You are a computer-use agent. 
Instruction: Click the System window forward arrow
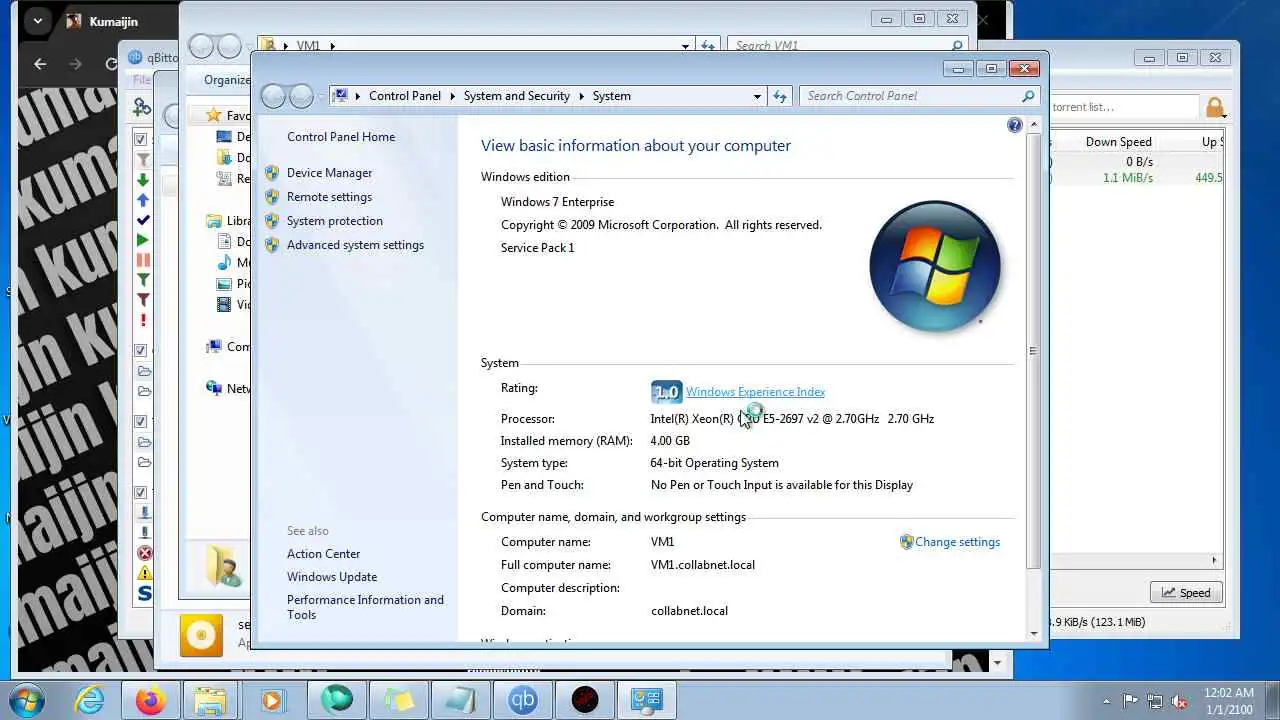301,96
